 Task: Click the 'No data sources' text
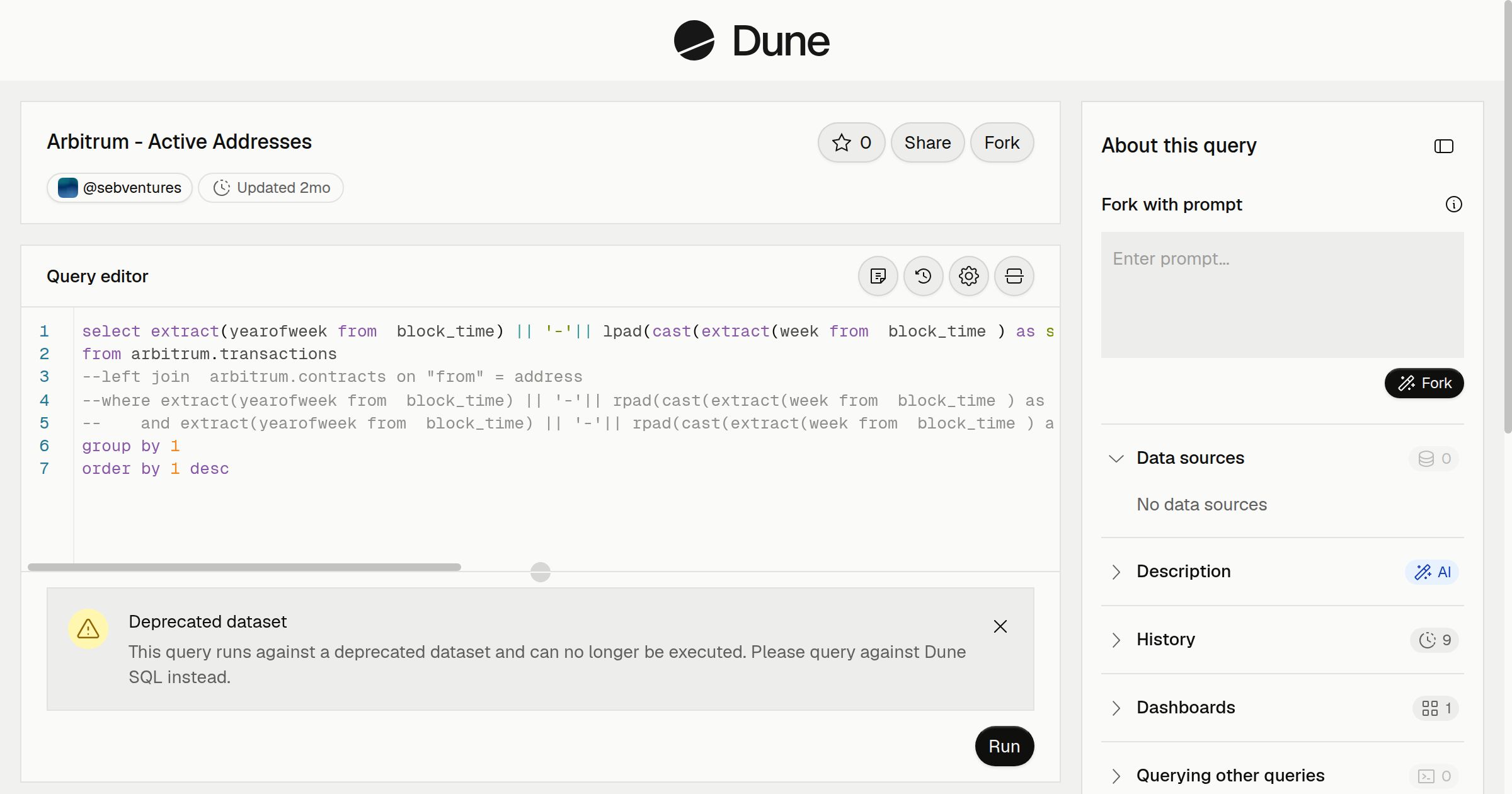pos(1201,504)
